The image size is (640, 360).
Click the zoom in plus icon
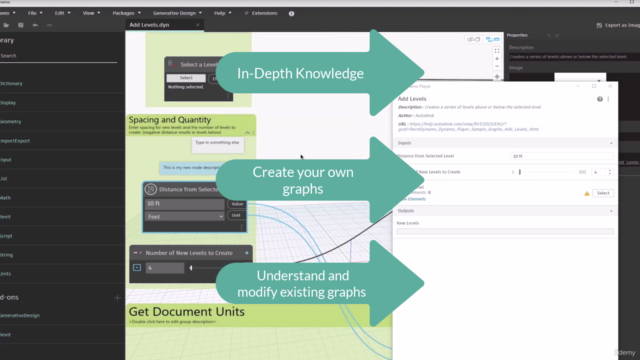[497, 59]
